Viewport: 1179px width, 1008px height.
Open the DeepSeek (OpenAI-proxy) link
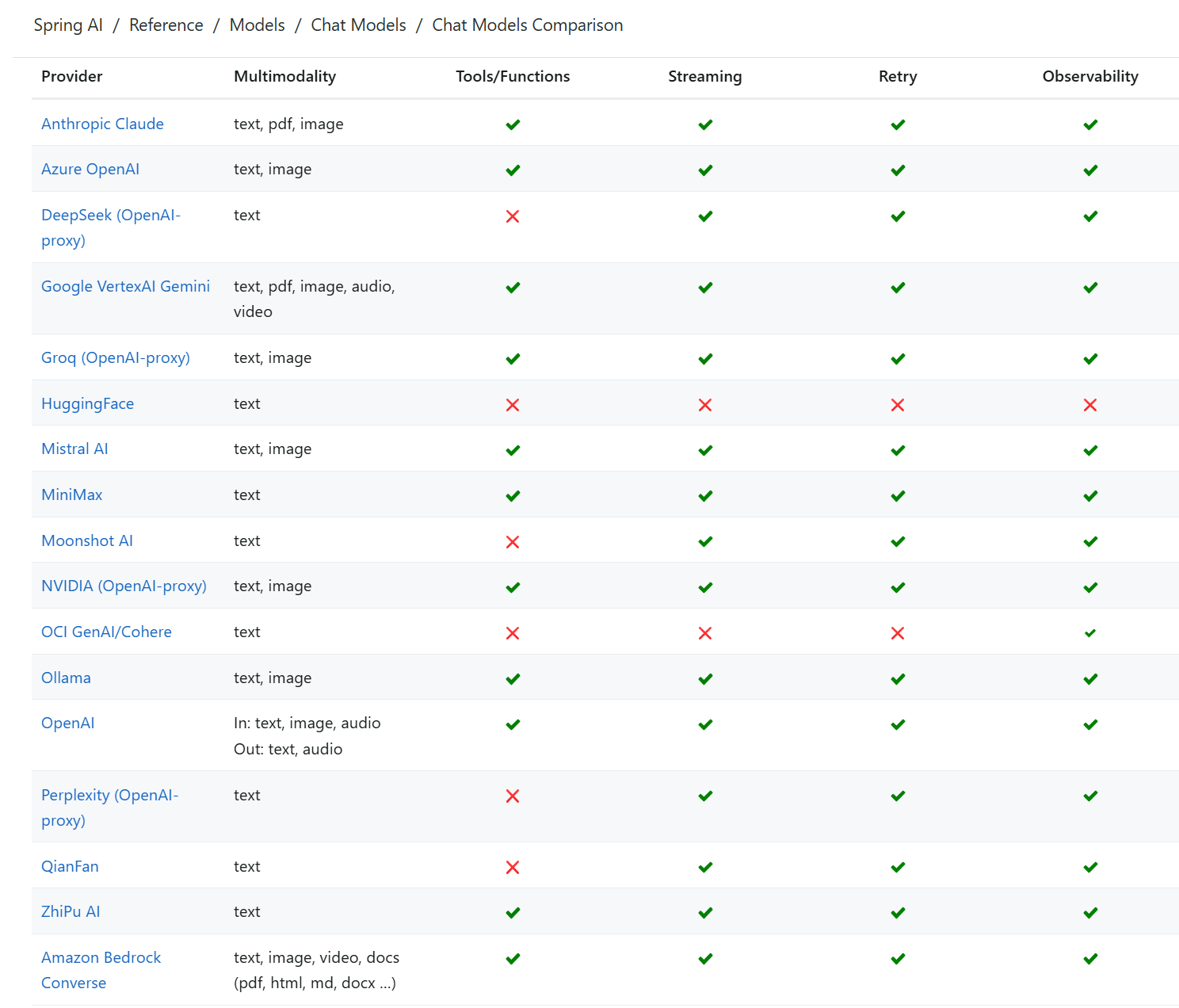tap(111, 227)
